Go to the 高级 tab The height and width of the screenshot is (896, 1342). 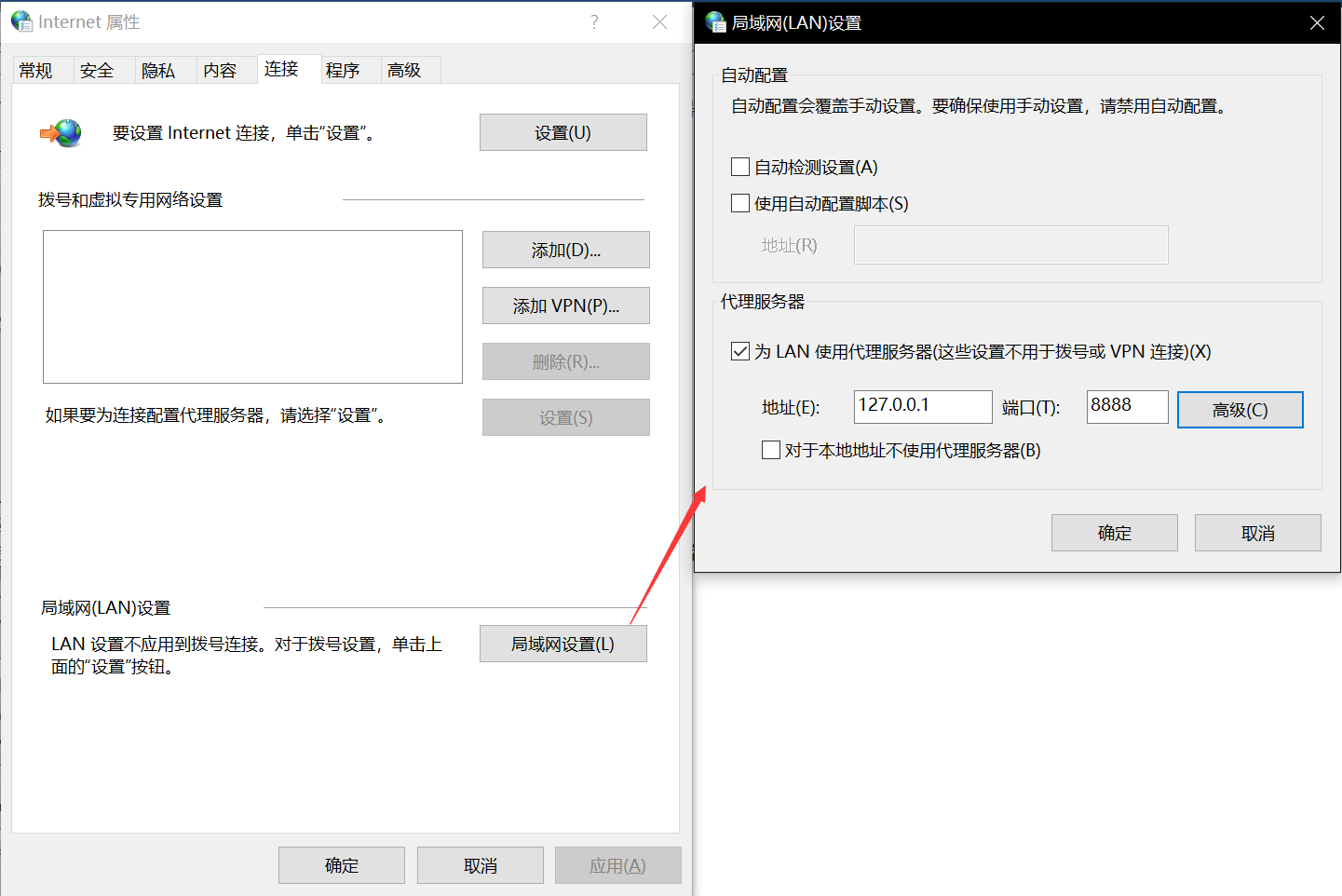(x=404, y=71)
